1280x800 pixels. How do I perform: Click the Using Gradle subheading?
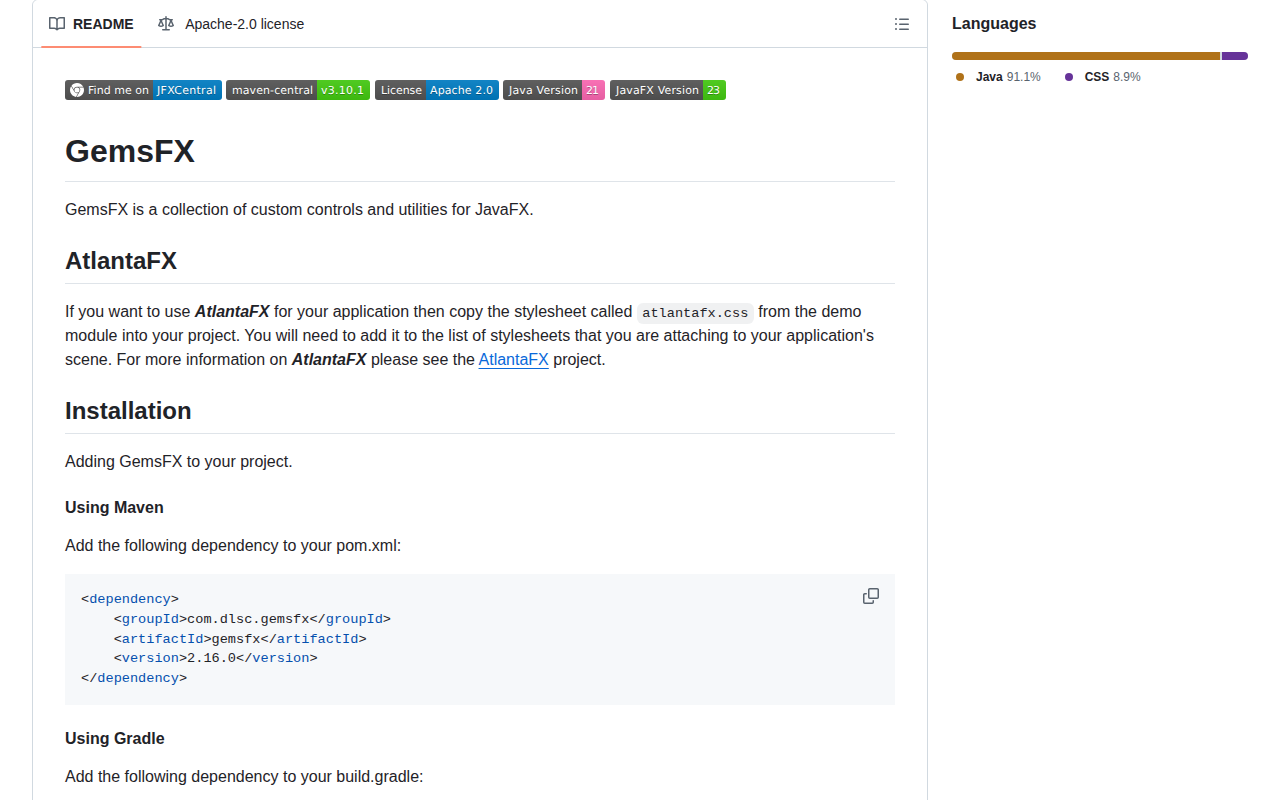pos(115,738)
